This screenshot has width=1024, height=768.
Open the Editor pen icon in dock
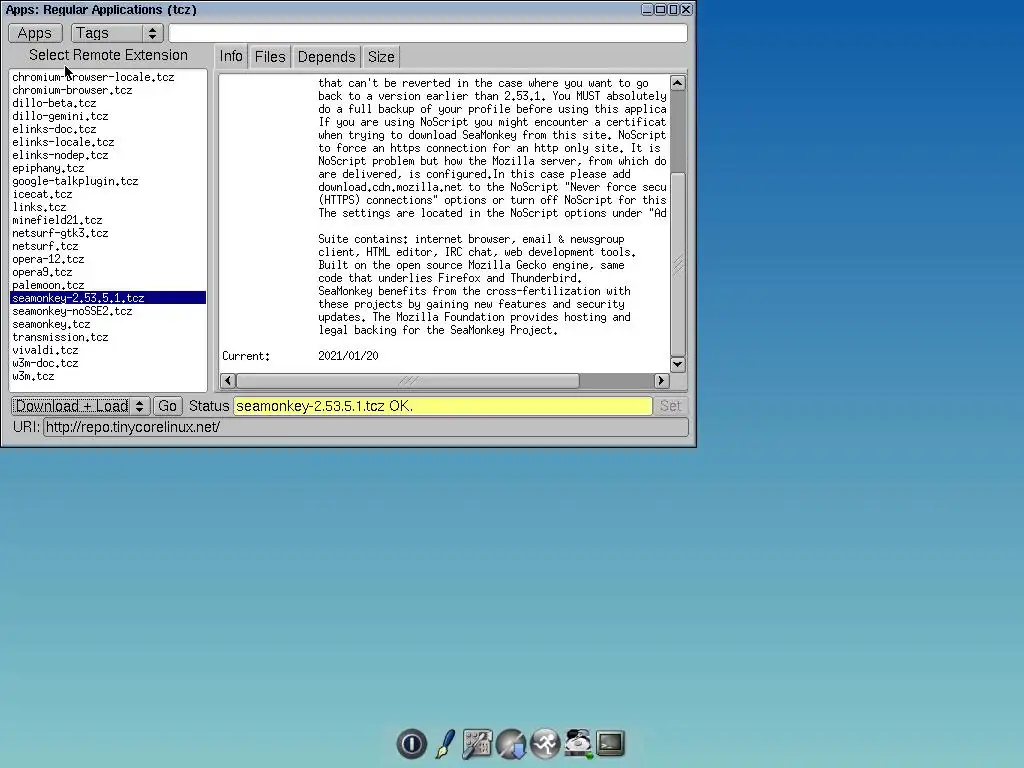(445, 743)
